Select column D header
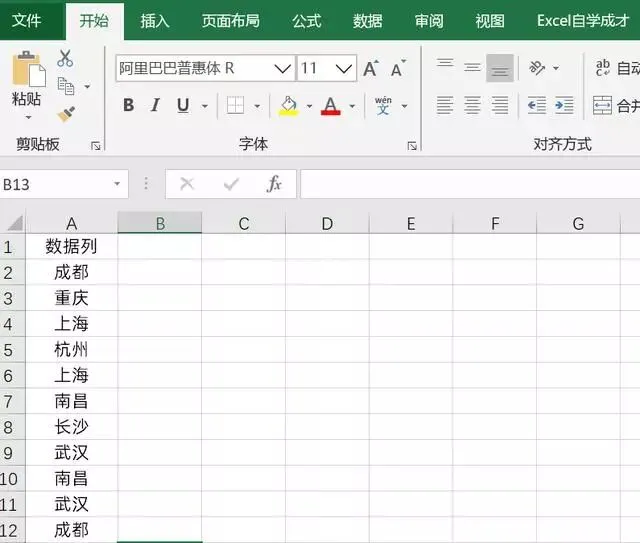Viewport: 640px width, 543px height. coord(327,223)
